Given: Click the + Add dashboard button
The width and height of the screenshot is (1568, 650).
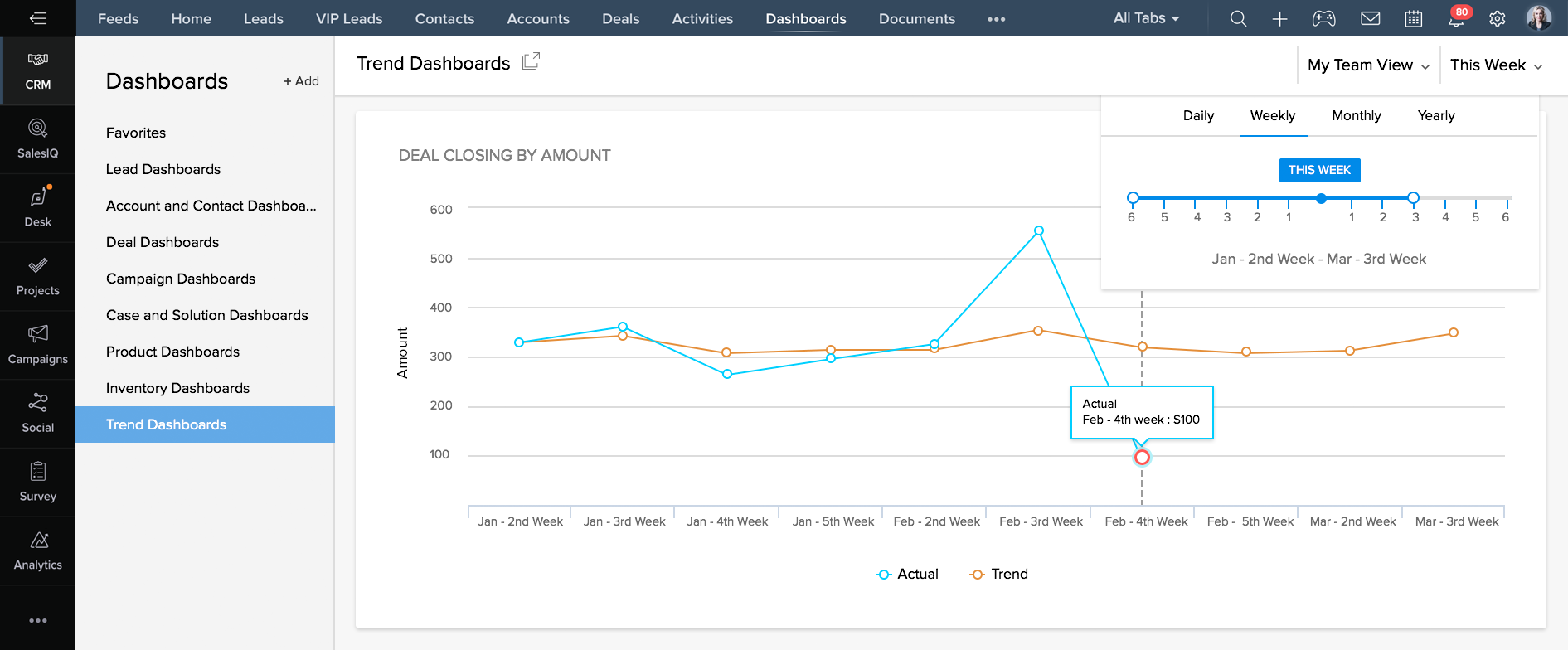Looking at the screenshot, I should (x=301, y=81).
